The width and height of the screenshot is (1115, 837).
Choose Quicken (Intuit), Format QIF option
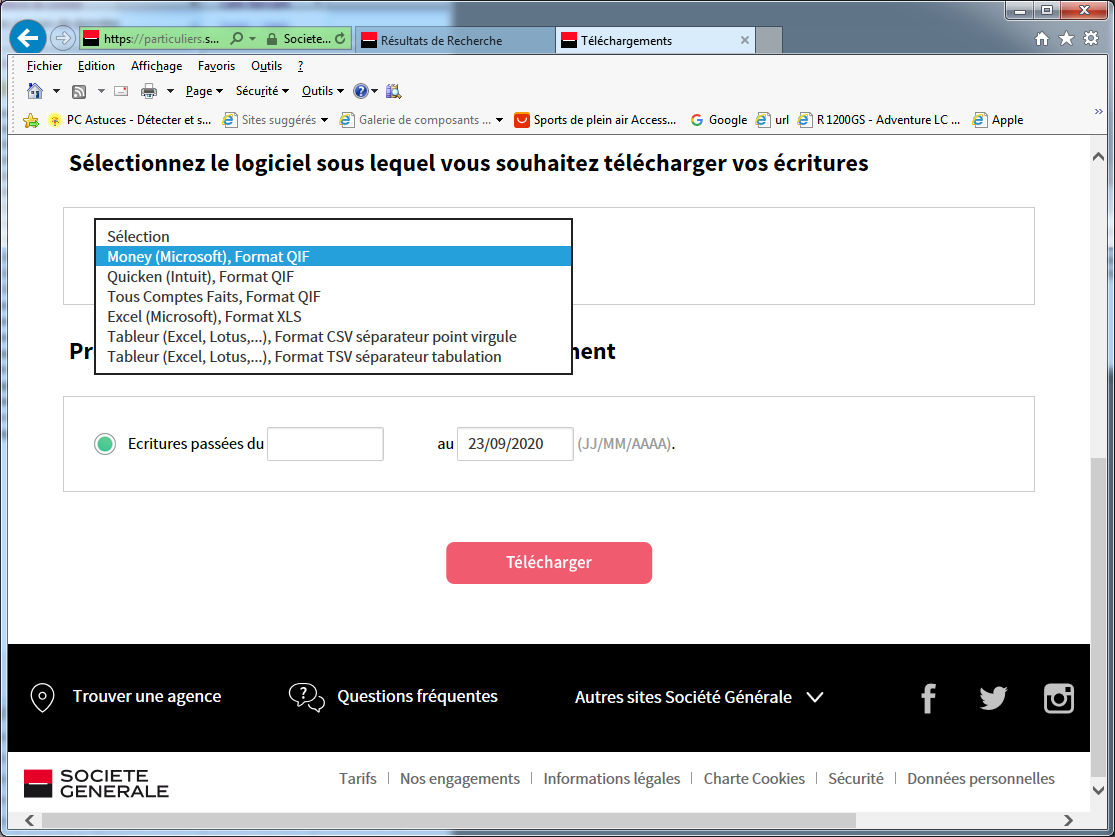334,277
